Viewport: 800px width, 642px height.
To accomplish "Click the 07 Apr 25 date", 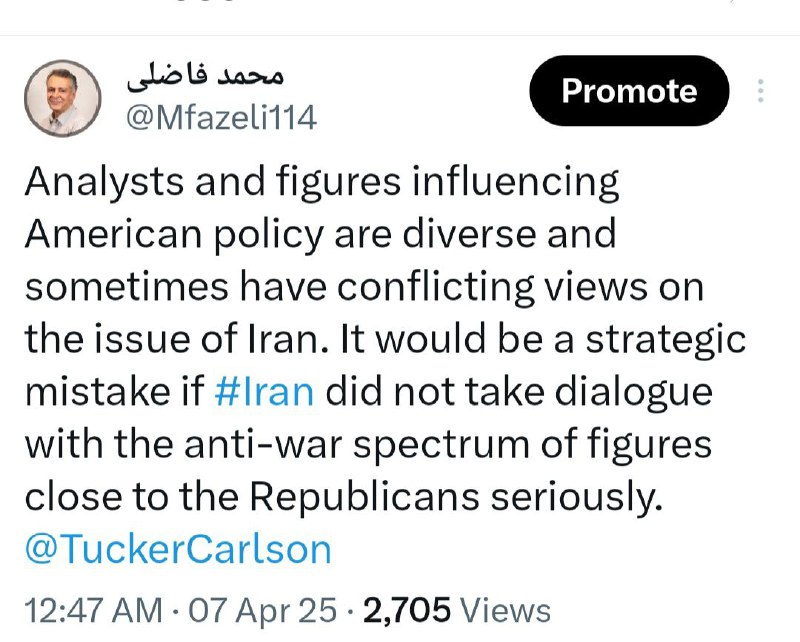I will pos(263,610).
